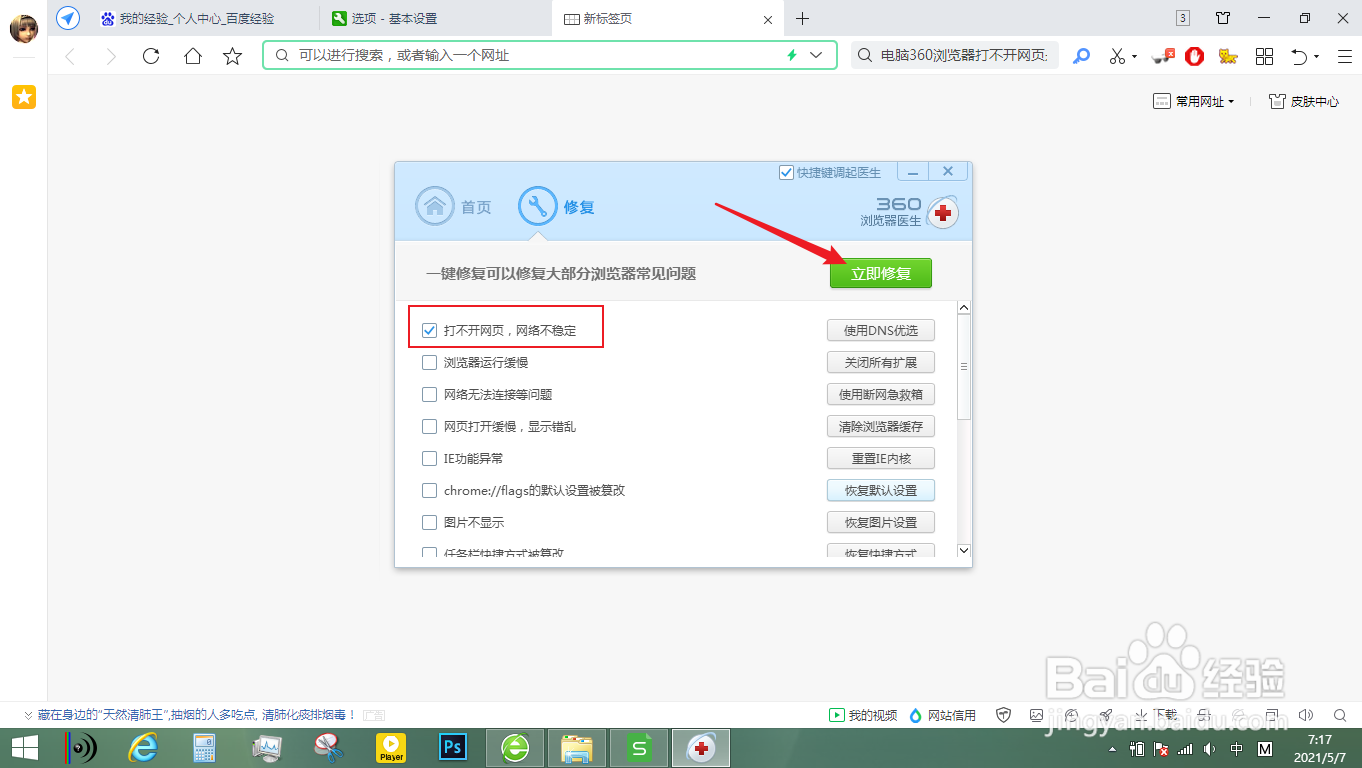The image size is (1362, 768).
Task: Click '使用断网急救箱' button
Action: point(881,394)
